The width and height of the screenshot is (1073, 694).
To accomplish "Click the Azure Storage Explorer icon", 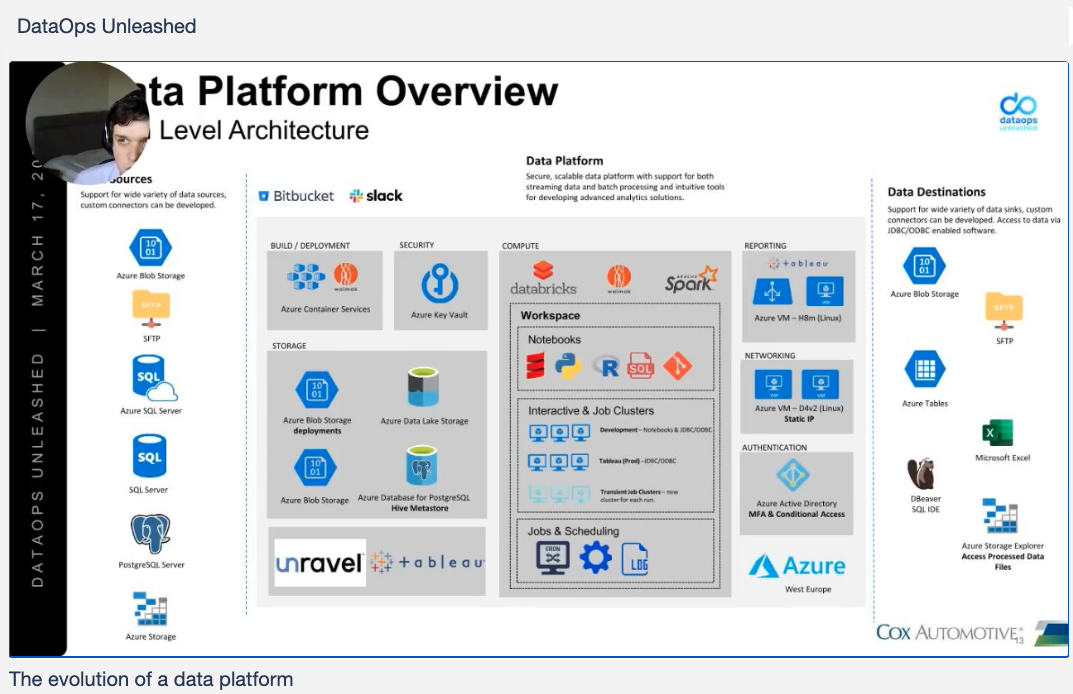I will point(1000,515).
